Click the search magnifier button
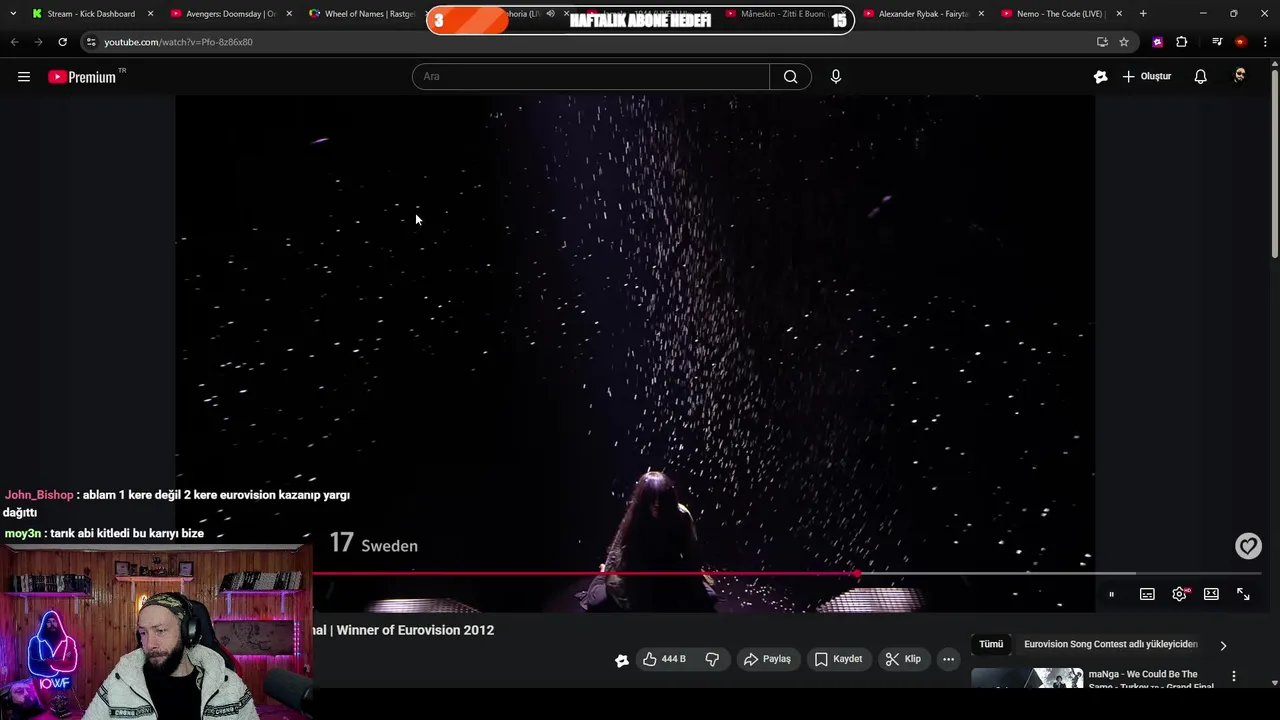The image size is (1280, 720). pyautogui.click(x=790, y=77)
